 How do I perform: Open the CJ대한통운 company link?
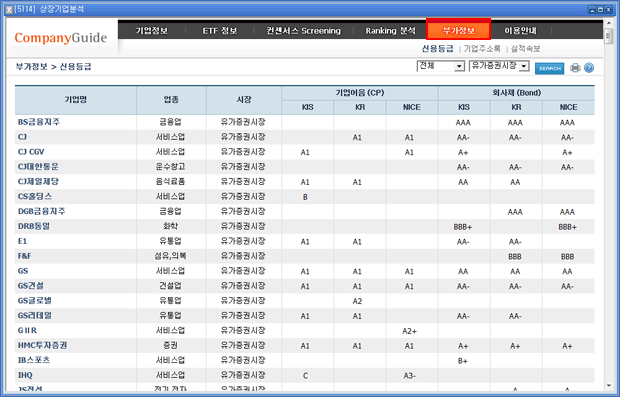click(x=38, y=167)
